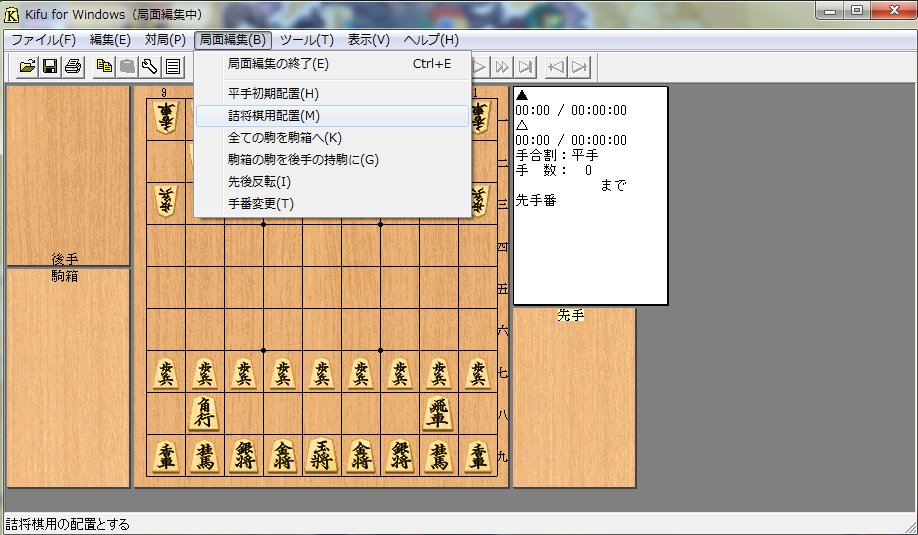Open the ファイル(F) menu
Screen dimensions: 918x535
tap(43, 40)
